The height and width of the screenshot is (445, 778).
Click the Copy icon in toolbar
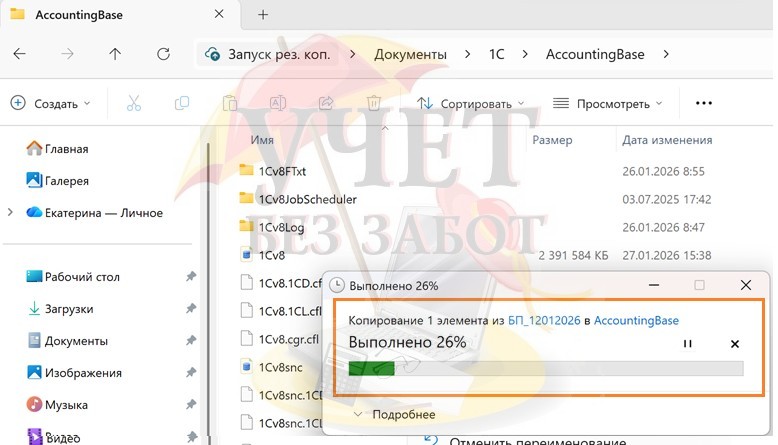(x=182, y=103)
